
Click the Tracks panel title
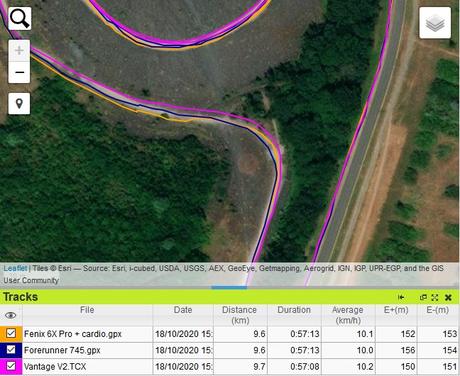coord(20,297)
